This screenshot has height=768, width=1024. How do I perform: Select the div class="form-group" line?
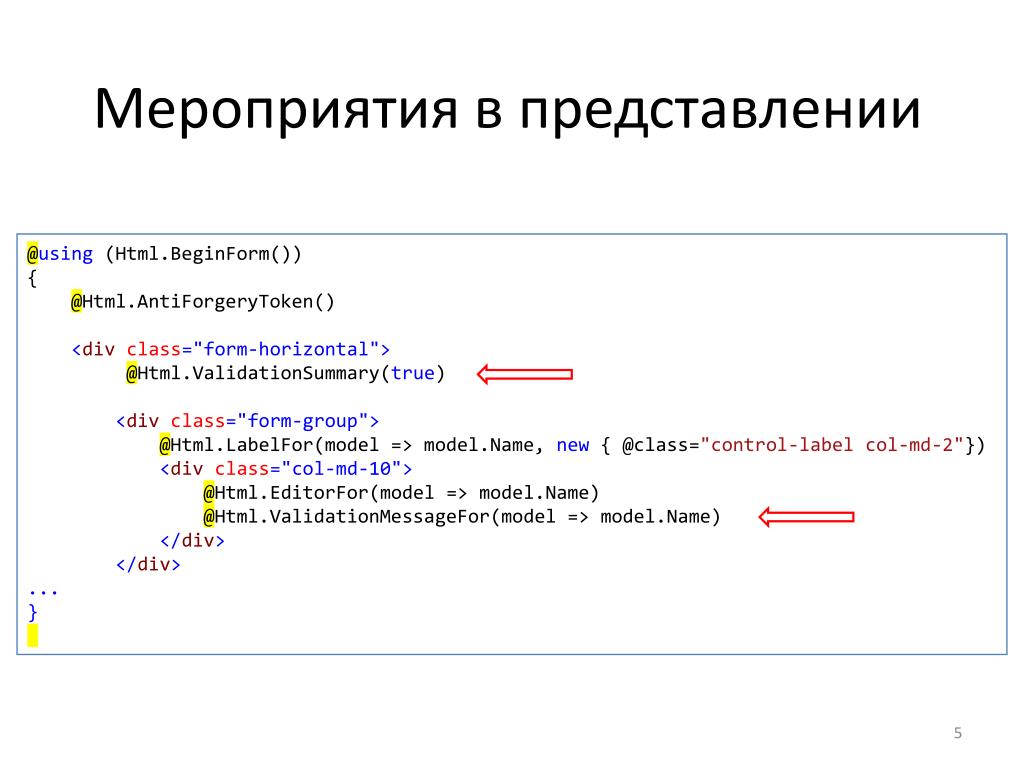(248, 421)
